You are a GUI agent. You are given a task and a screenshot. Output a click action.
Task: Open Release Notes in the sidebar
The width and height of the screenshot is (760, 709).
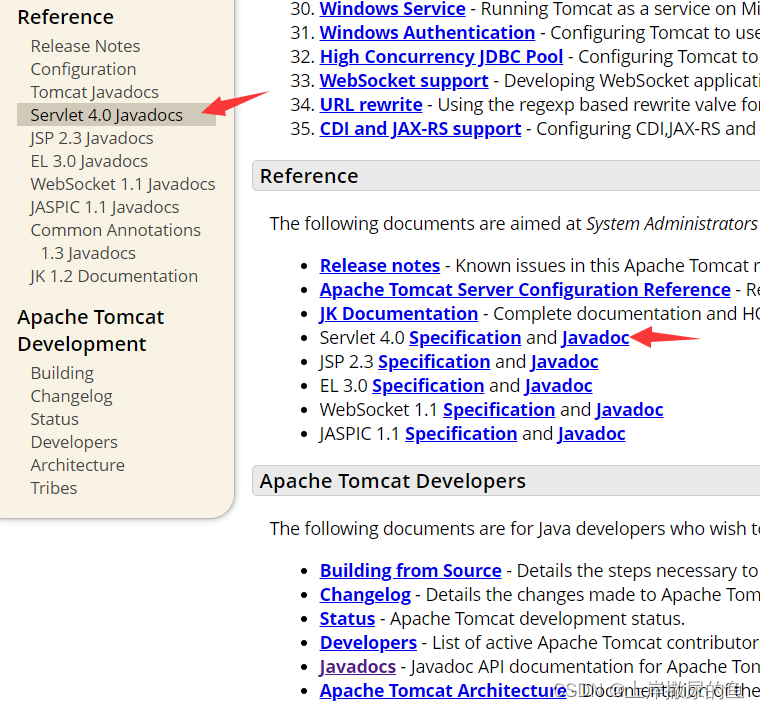(x=85, y=46)
